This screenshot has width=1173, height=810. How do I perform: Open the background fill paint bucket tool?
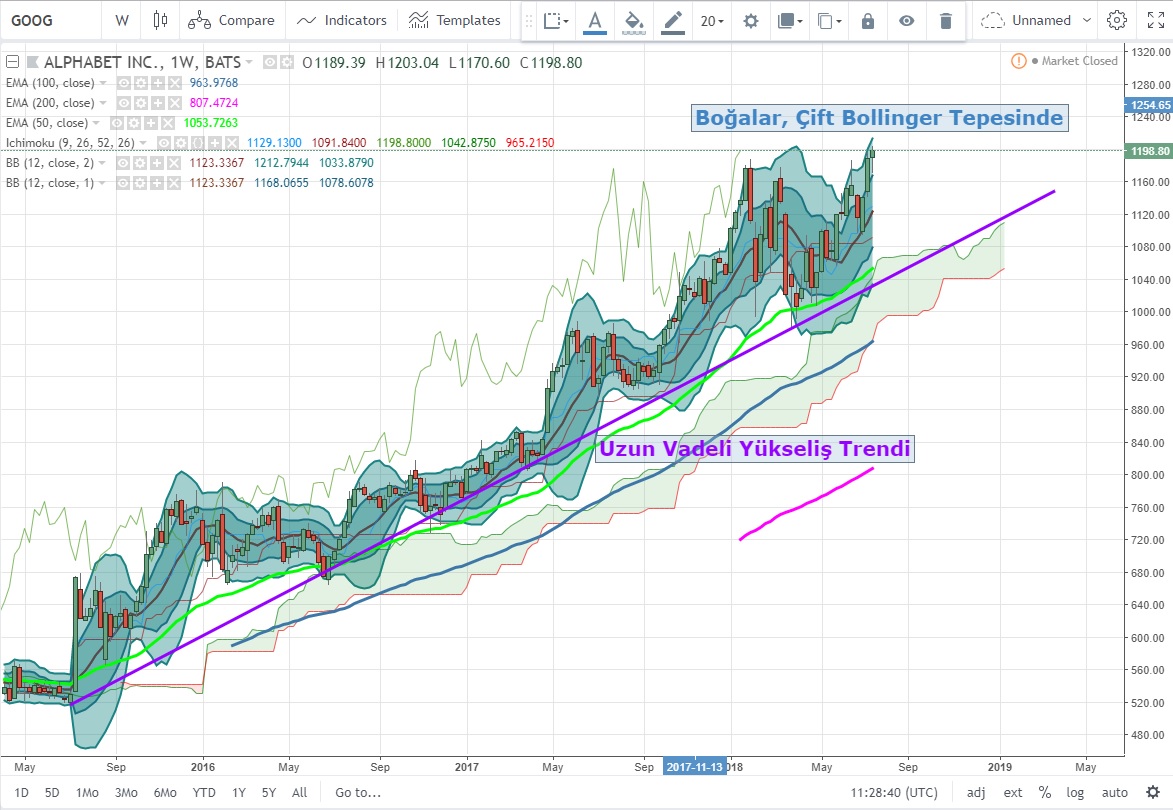632,20
